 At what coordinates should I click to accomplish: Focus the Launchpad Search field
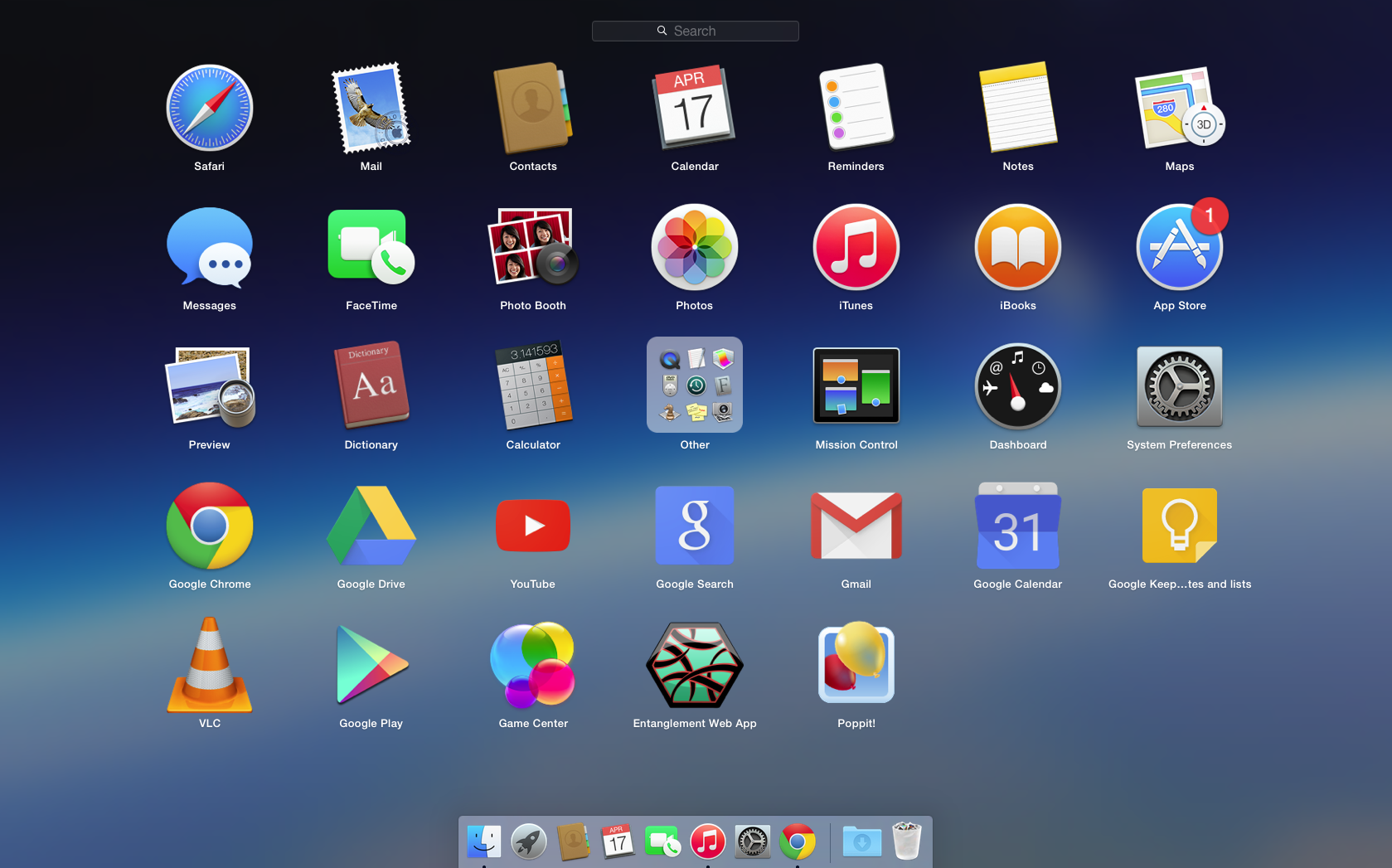click(x=696, y=31)
